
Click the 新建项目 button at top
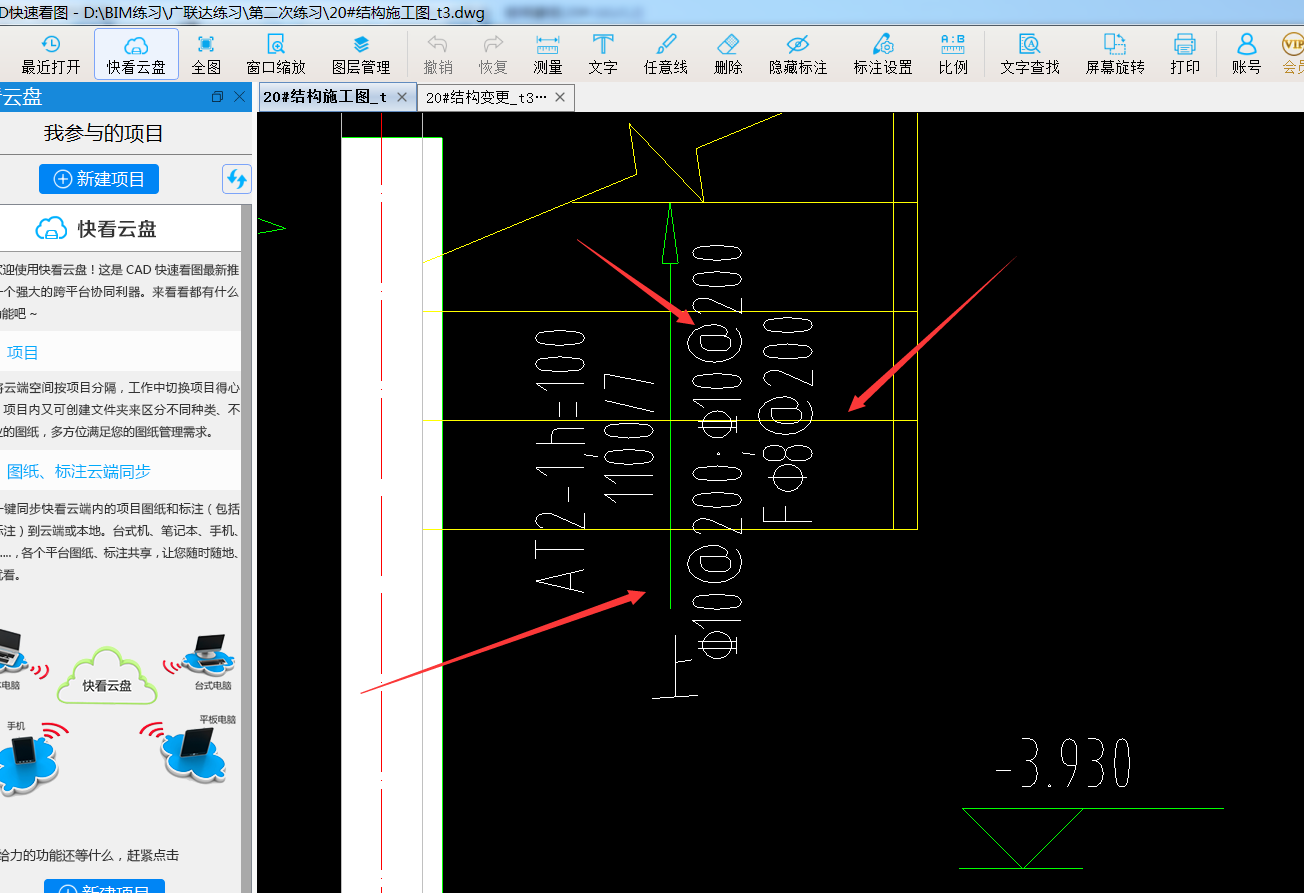point(99,179)
